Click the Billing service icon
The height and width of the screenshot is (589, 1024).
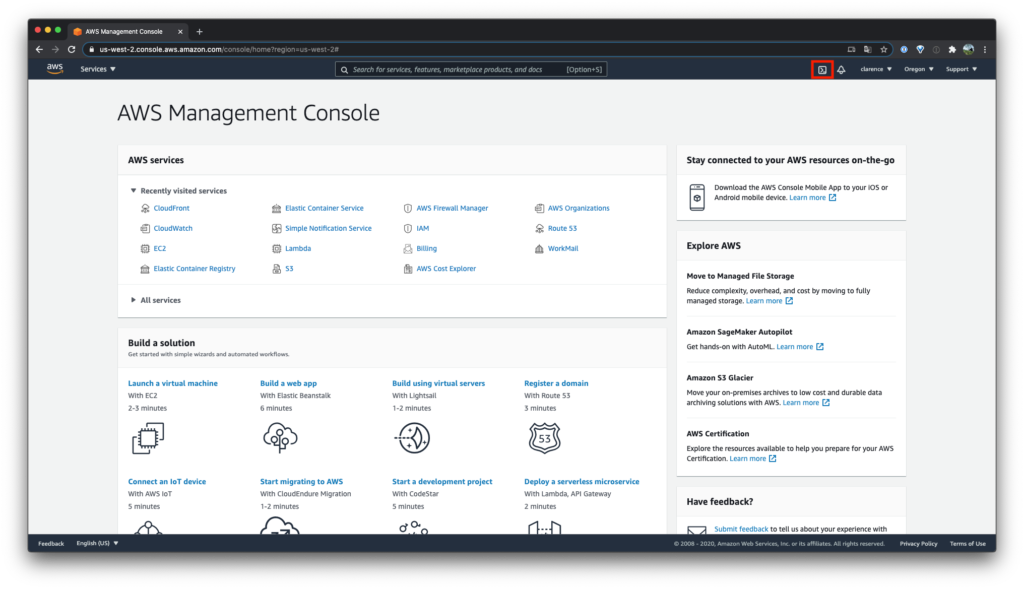tap(408, 248)
